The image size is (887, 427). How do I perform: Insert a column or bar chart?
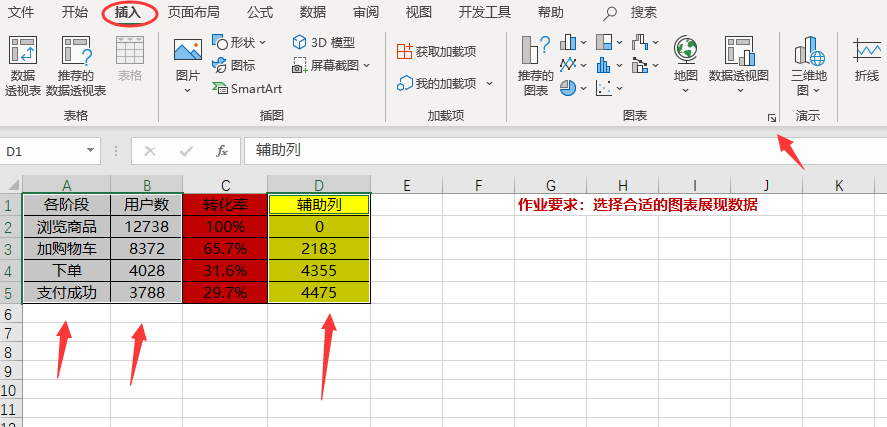pyautogui.click(x=567, y=42)
